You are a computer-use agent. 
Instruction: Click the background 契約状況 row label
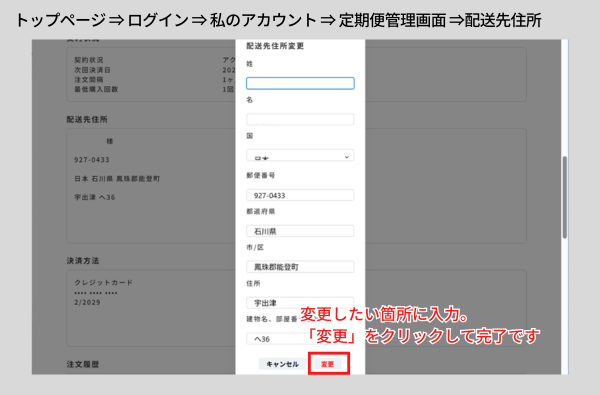coord(89,60)
